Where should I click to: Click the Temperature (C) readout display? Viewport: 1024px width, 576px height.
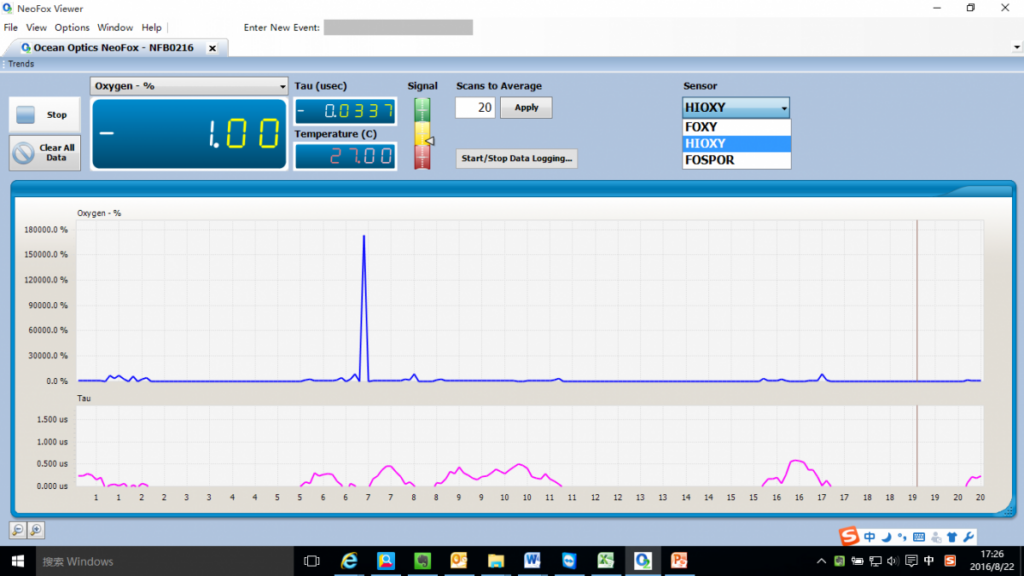coord(345,156)
